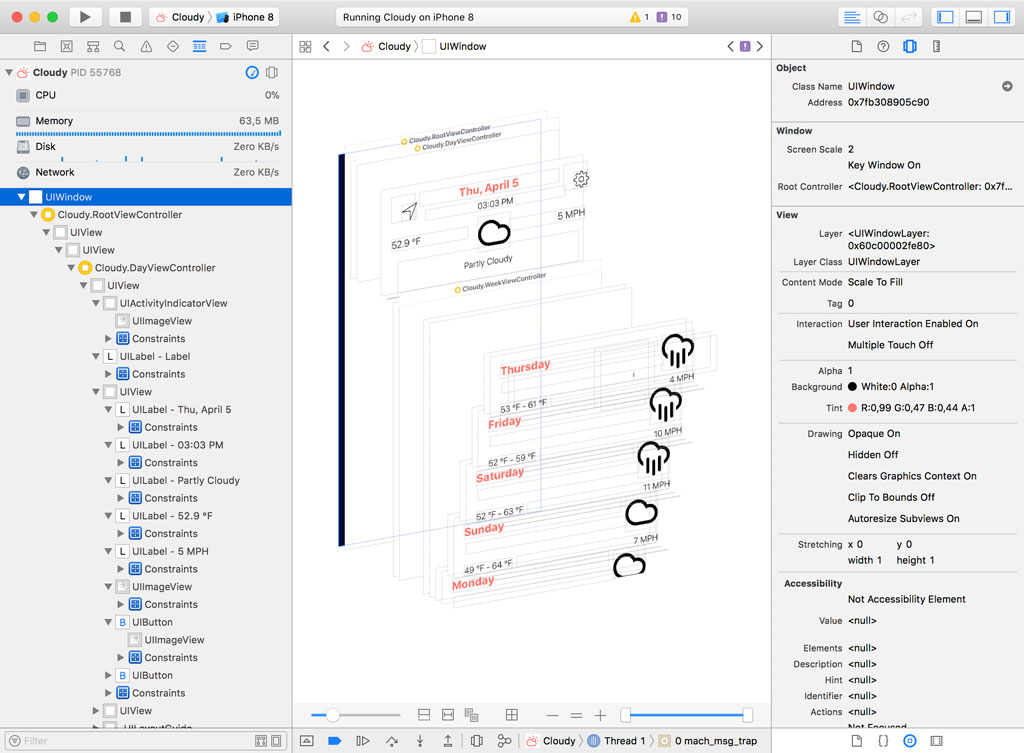The image size is (1024, 753).
Task: Click the Step Over debug icon
Action: click(392, 741)
